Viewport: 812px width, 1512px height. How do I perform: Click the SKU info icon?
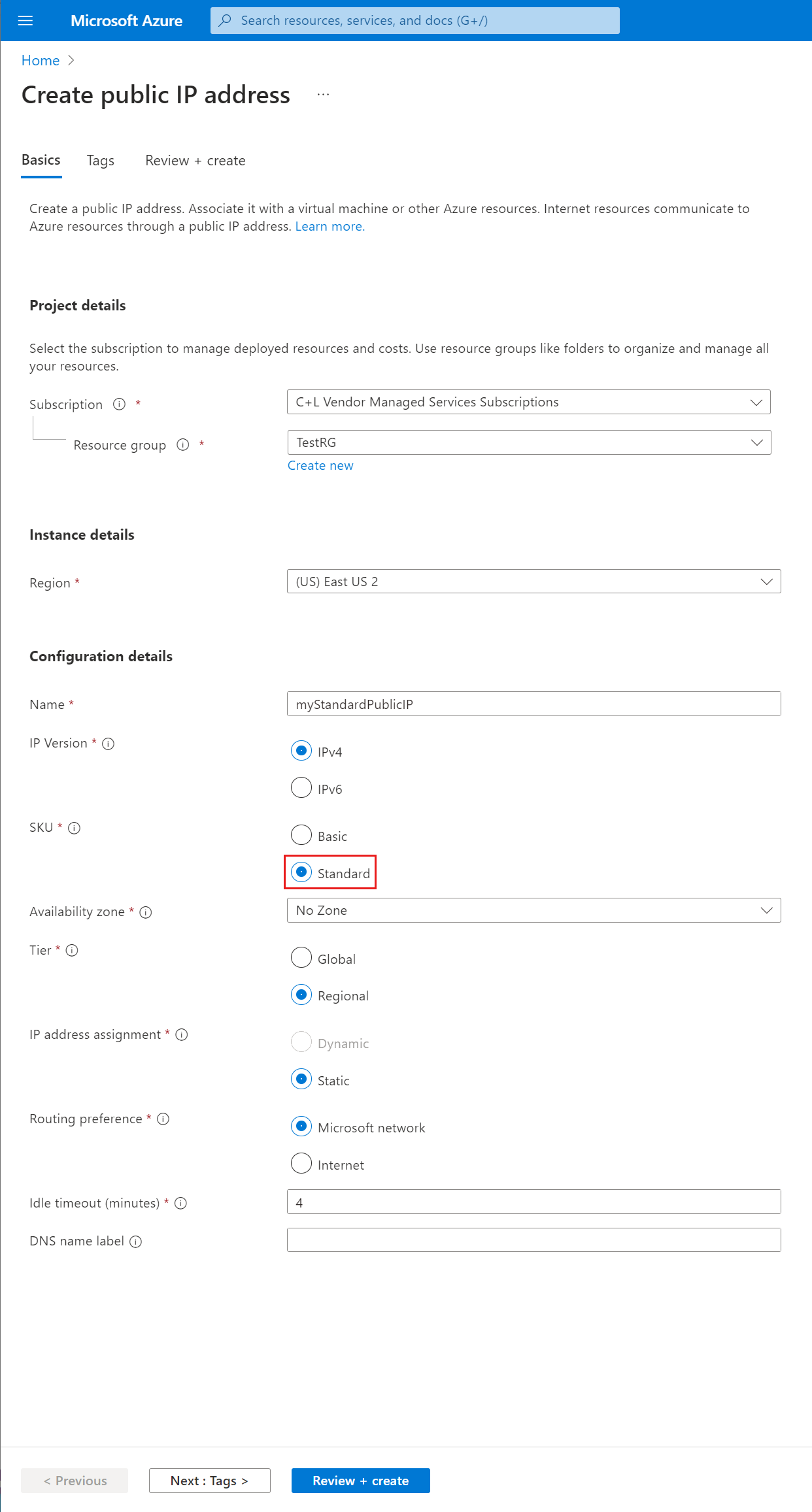75,828
